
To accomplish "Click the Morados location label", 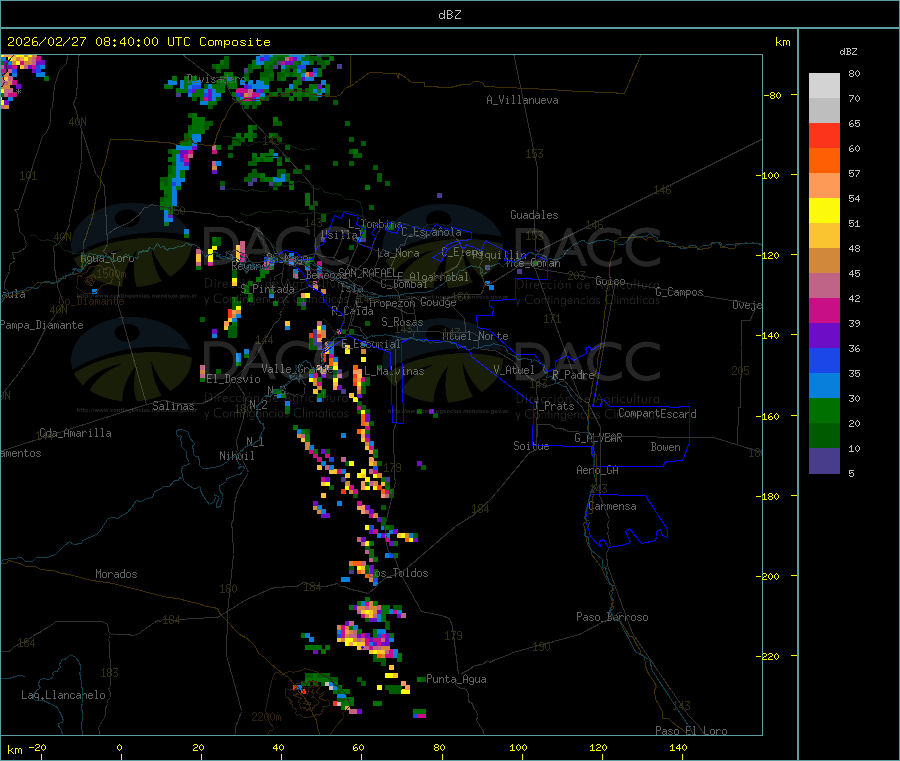I will [116, 574].
